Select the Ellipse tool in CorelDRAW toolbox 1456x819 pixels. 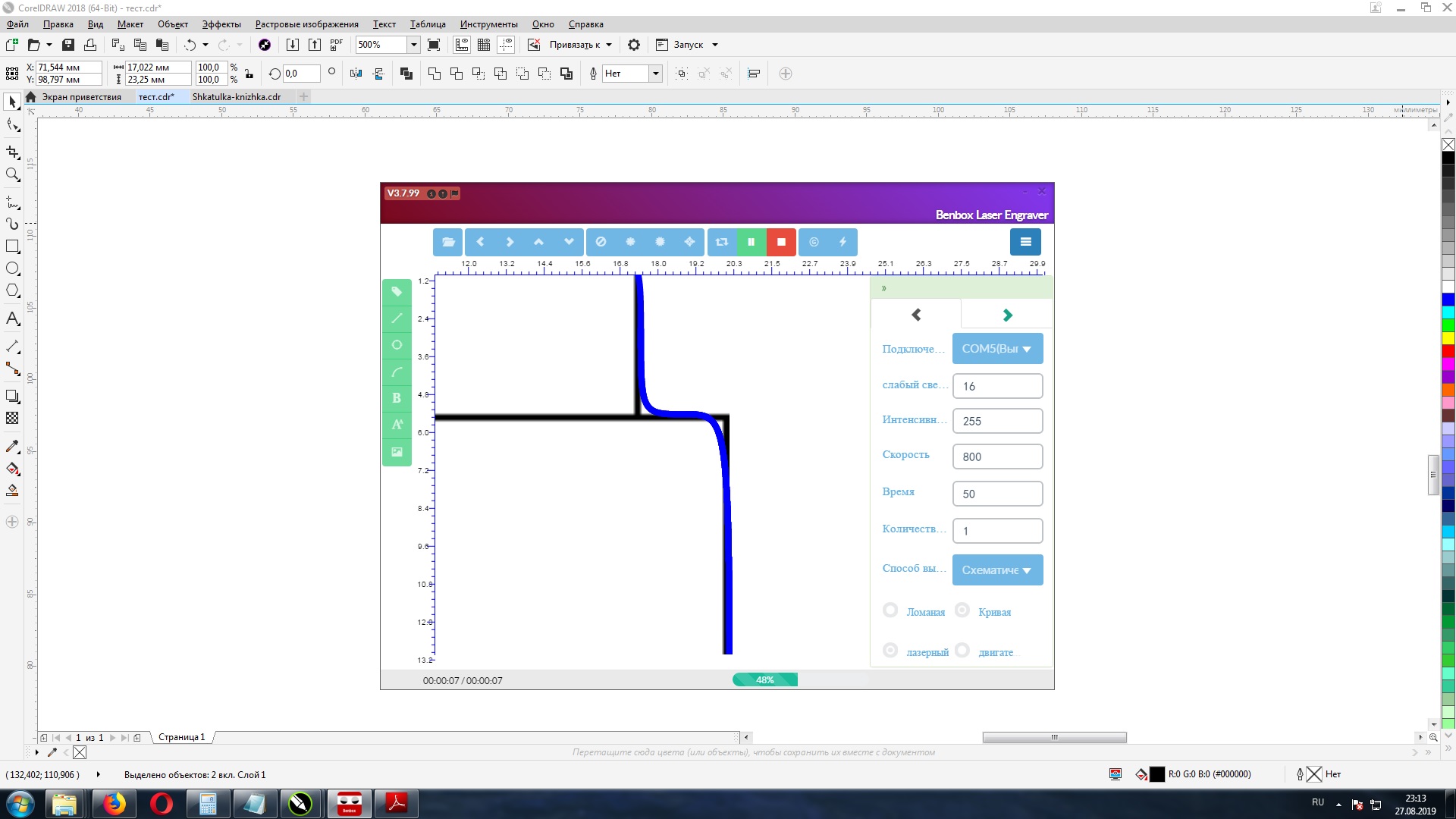12,268
